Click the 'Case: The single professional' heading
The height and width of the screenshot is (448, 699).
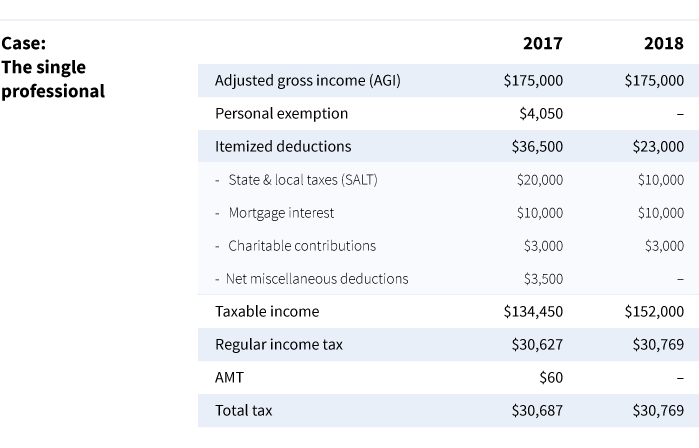coord(53,67)
